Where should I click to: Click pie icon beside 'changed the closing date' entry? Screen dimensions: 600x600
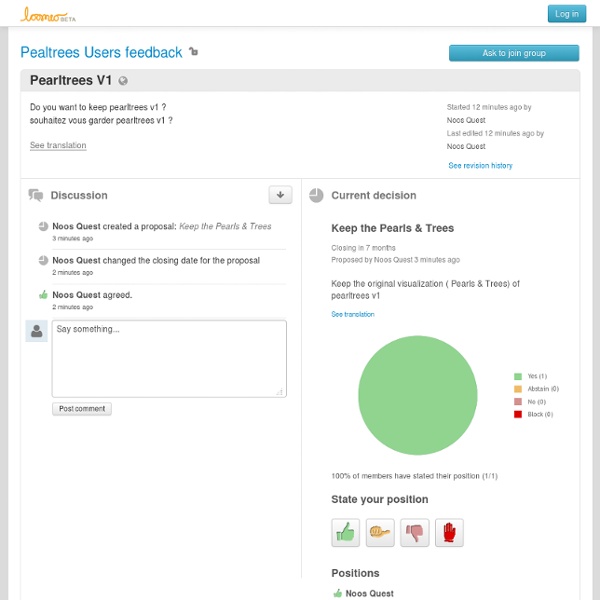[43, 260]
